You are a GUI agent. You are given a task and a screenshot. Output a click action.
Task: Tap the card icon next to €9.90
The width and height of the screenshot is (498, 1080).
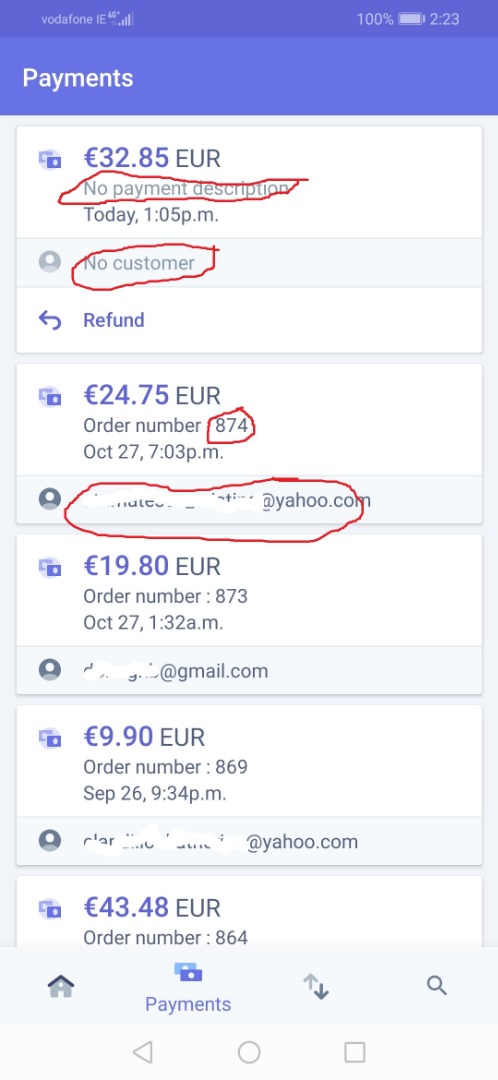click(50, 738)
